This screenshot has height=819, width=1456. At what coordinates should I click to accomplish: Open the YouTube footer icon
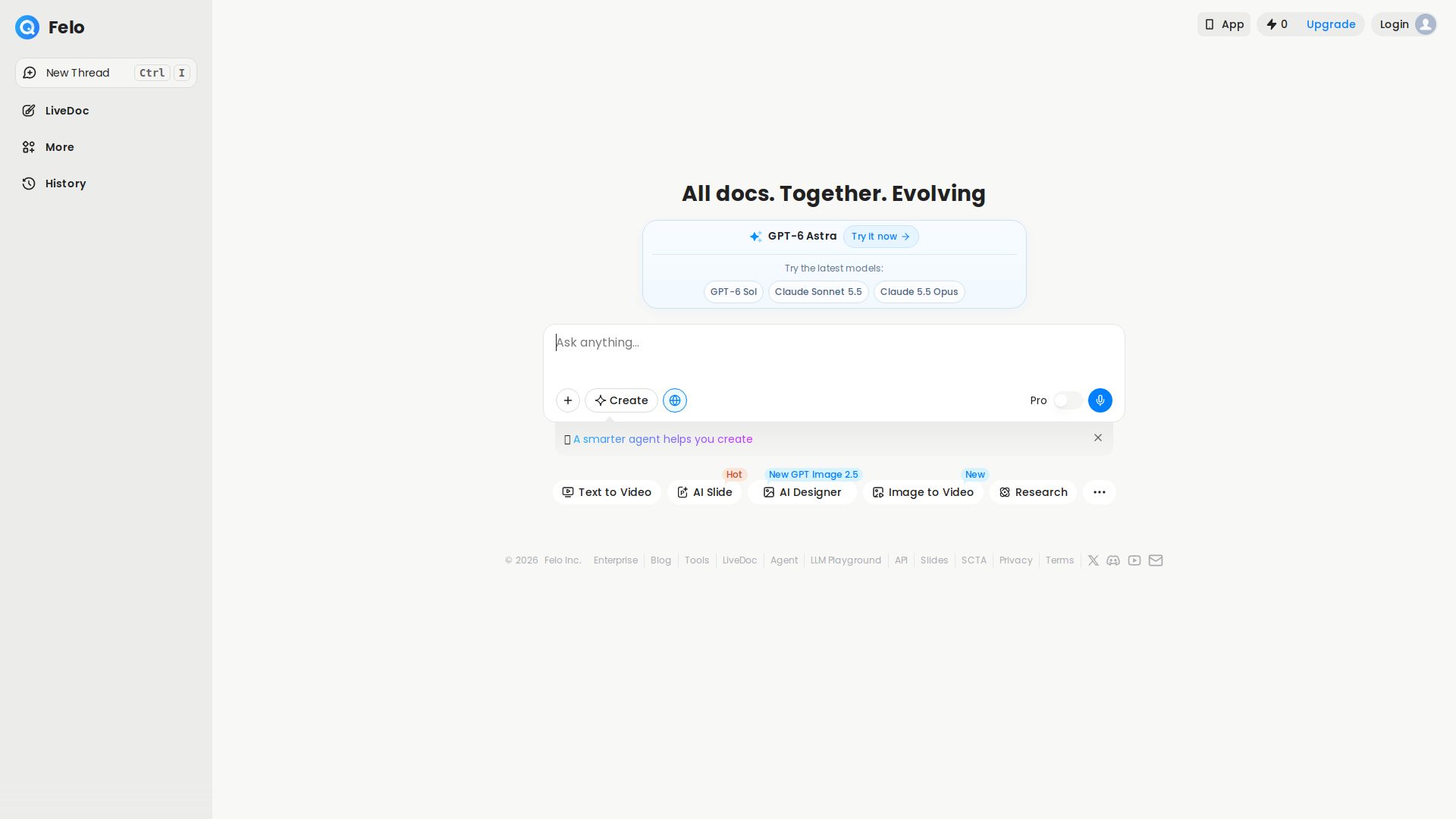tap(1134, 560)
